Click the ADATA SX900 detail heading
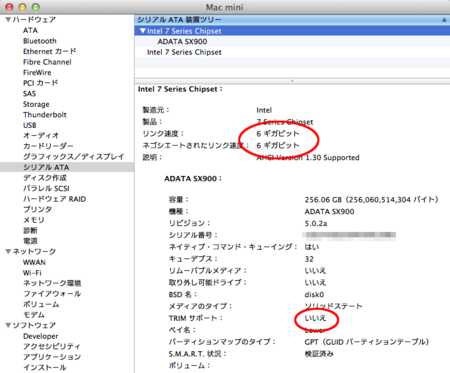This screenshot has height=373, width=450. point(193,179)
